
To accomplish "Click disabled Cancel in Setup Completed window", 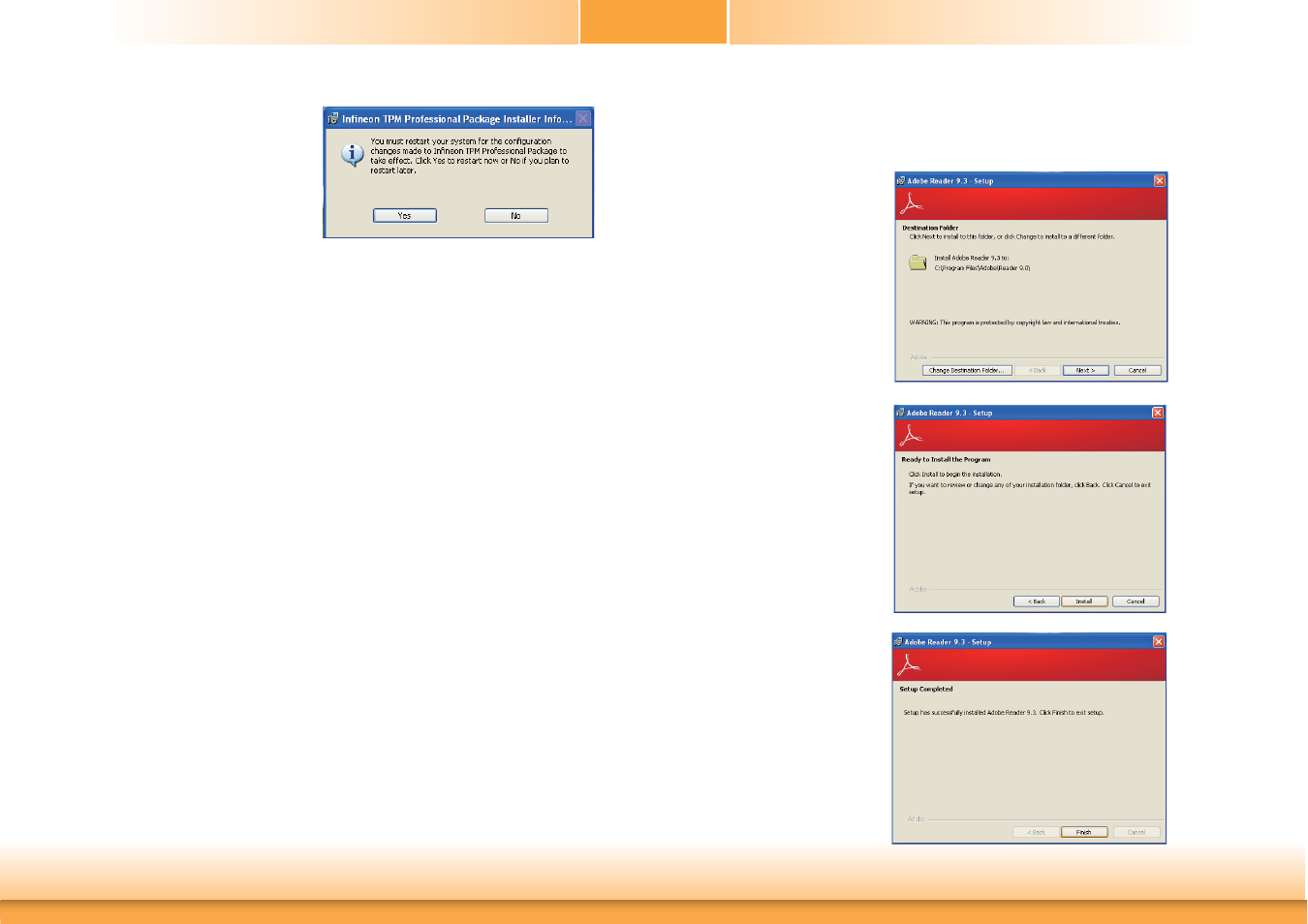I will click(1137, 832).
